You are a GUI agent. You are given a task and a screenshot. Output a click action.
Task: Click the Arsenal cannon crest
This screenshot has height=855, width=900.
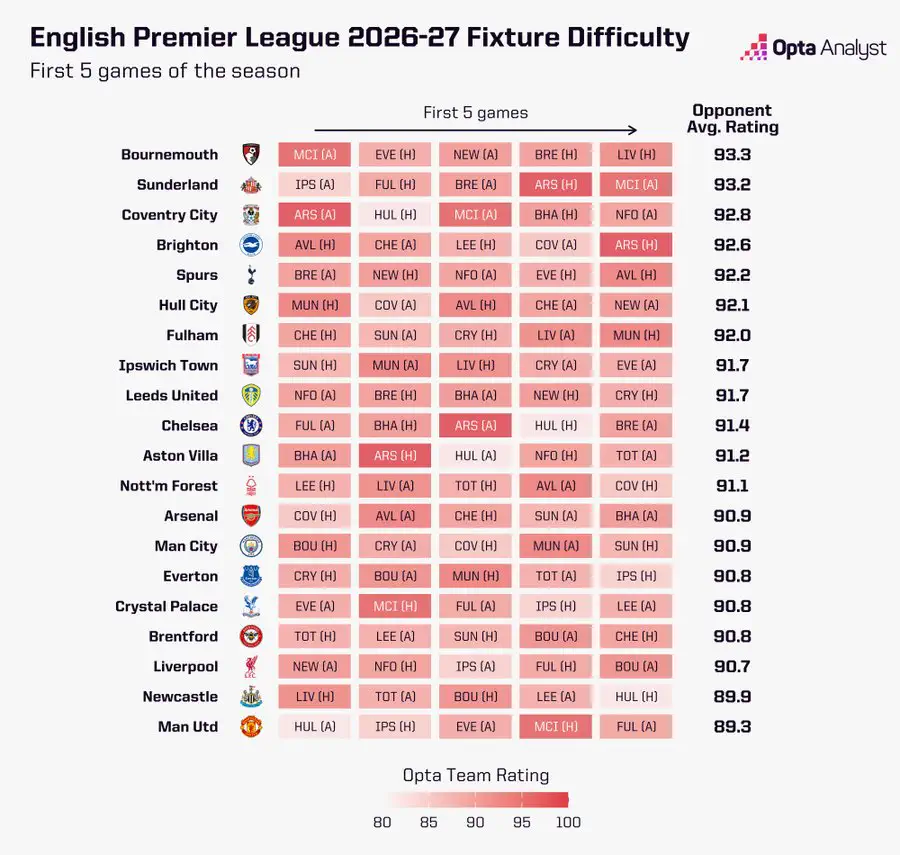click(x=251, y=516)
